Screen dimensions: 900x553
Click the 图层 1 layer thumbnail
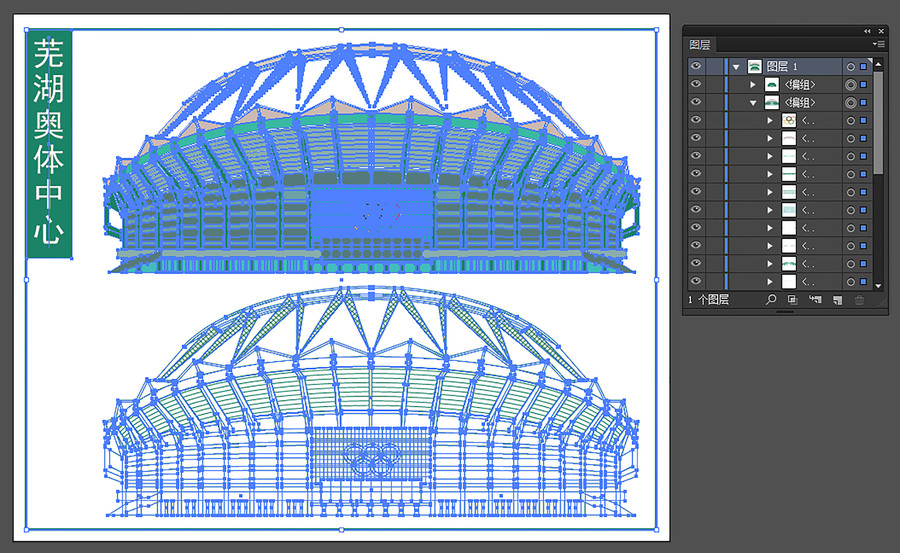point(754,67)
